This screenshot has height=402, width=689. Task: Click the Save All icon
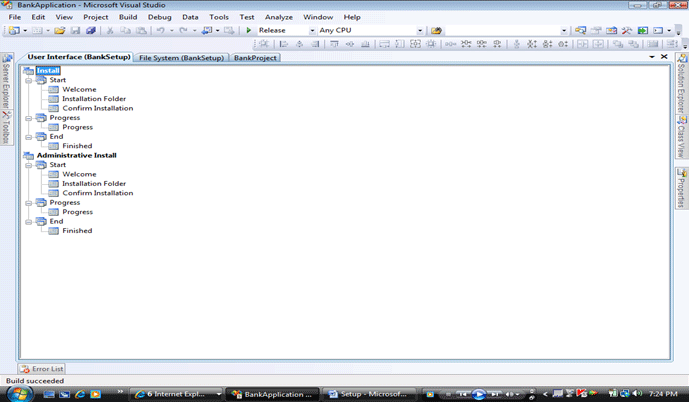[x=91, y=30]
